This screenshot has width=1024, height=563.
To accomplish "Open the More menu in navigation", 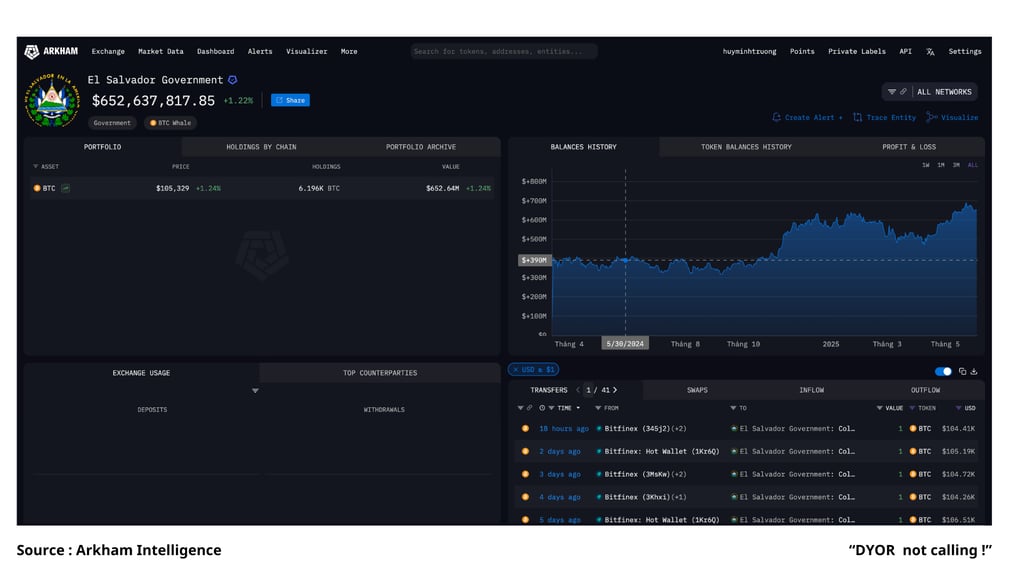I will (x=349, y=52).
